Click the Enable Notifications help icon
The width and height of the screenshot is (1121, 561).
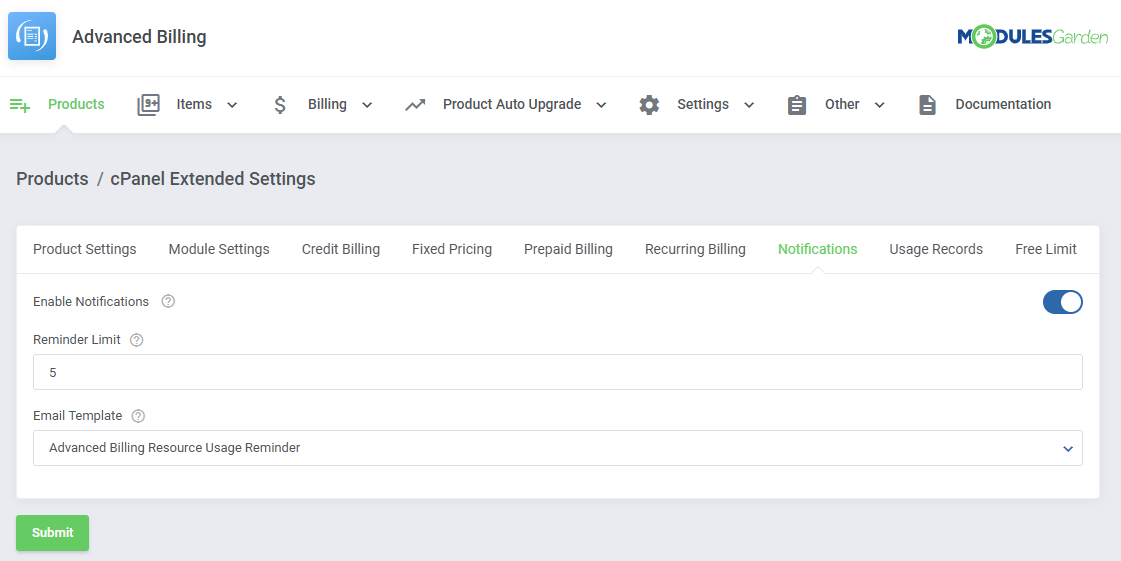[x=168, y=302]
